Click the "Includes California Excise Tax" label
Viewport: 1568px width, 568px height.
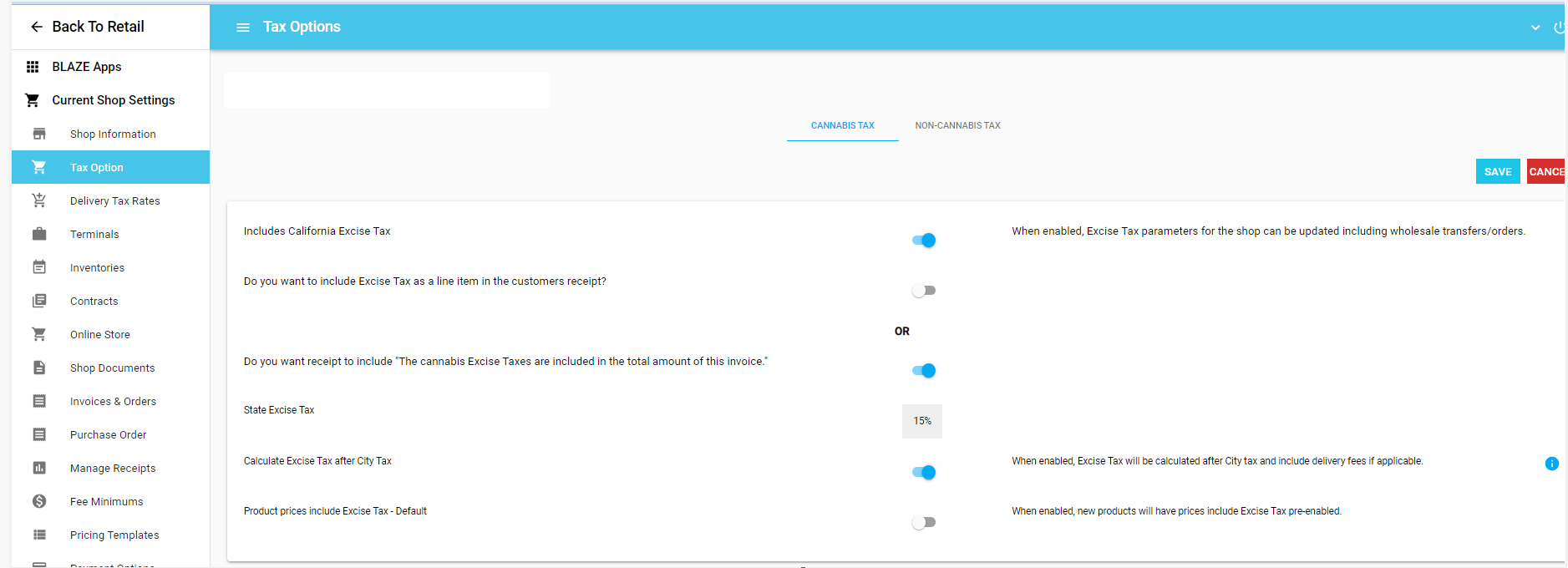317,231
